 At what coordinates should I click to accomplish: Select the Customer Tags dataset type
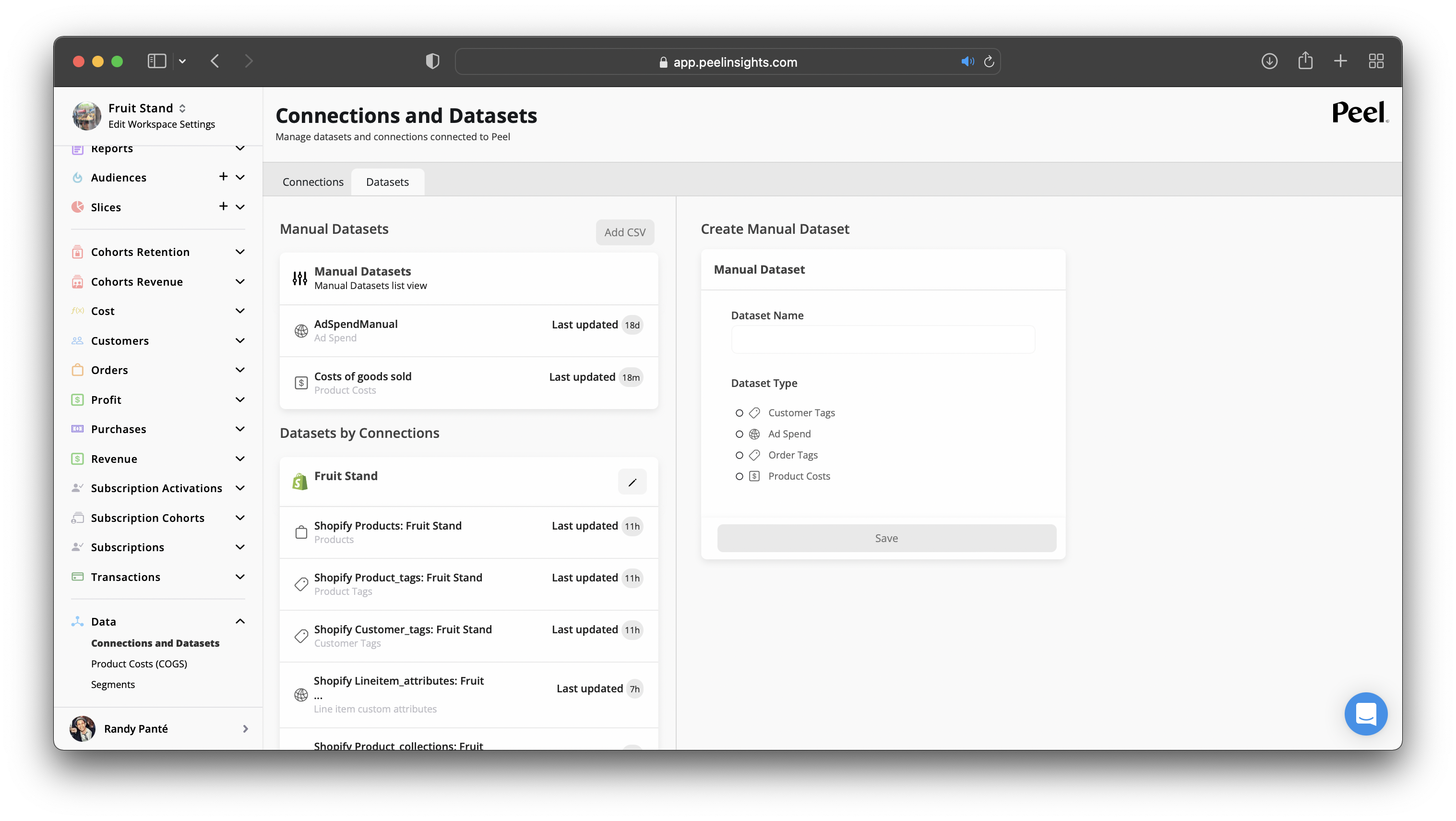tap(739, 413)
